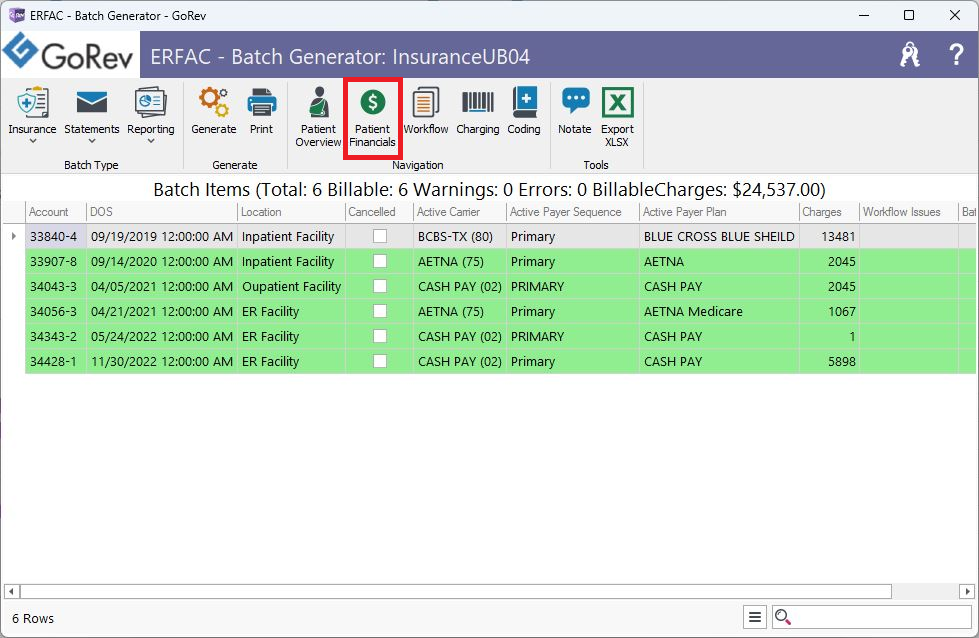Image resolution: width=979 pixels, height=638 pixels.
Task: Click the 5898 charges cell
Action: (x=829, y=361)
